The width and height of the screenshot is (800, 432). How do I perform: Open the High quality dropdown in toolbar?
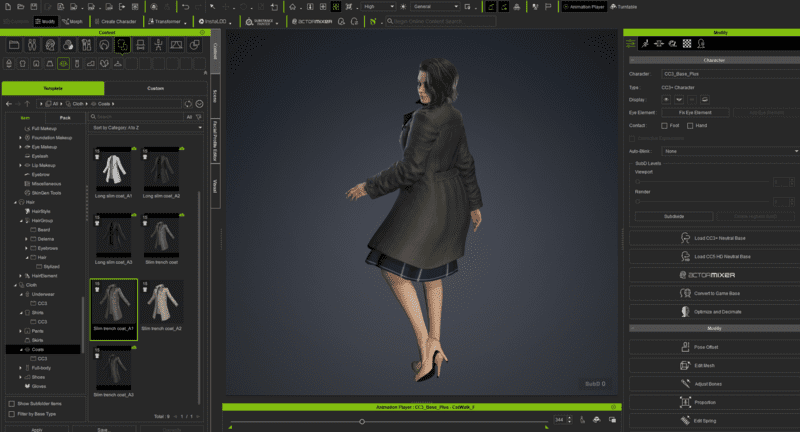click(381, 6)
